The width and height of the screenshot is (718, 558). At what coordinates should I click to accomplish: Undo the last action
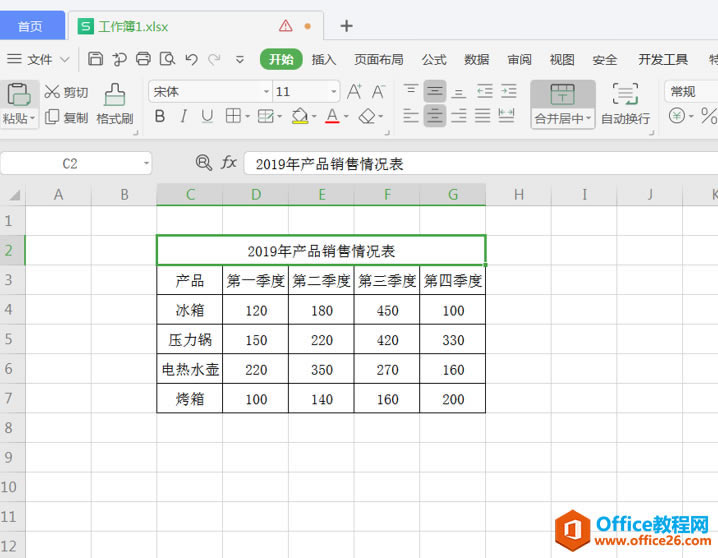[191, 59]
